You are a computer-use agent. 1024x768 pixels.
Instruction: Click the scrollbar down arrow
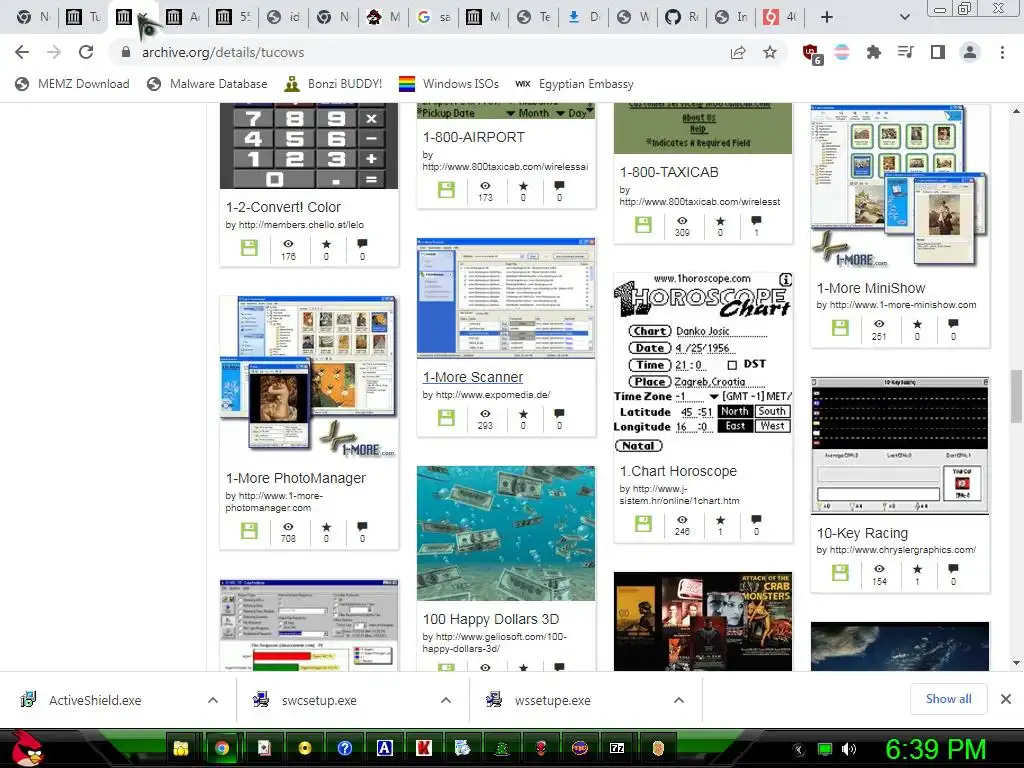(1016, 663)
